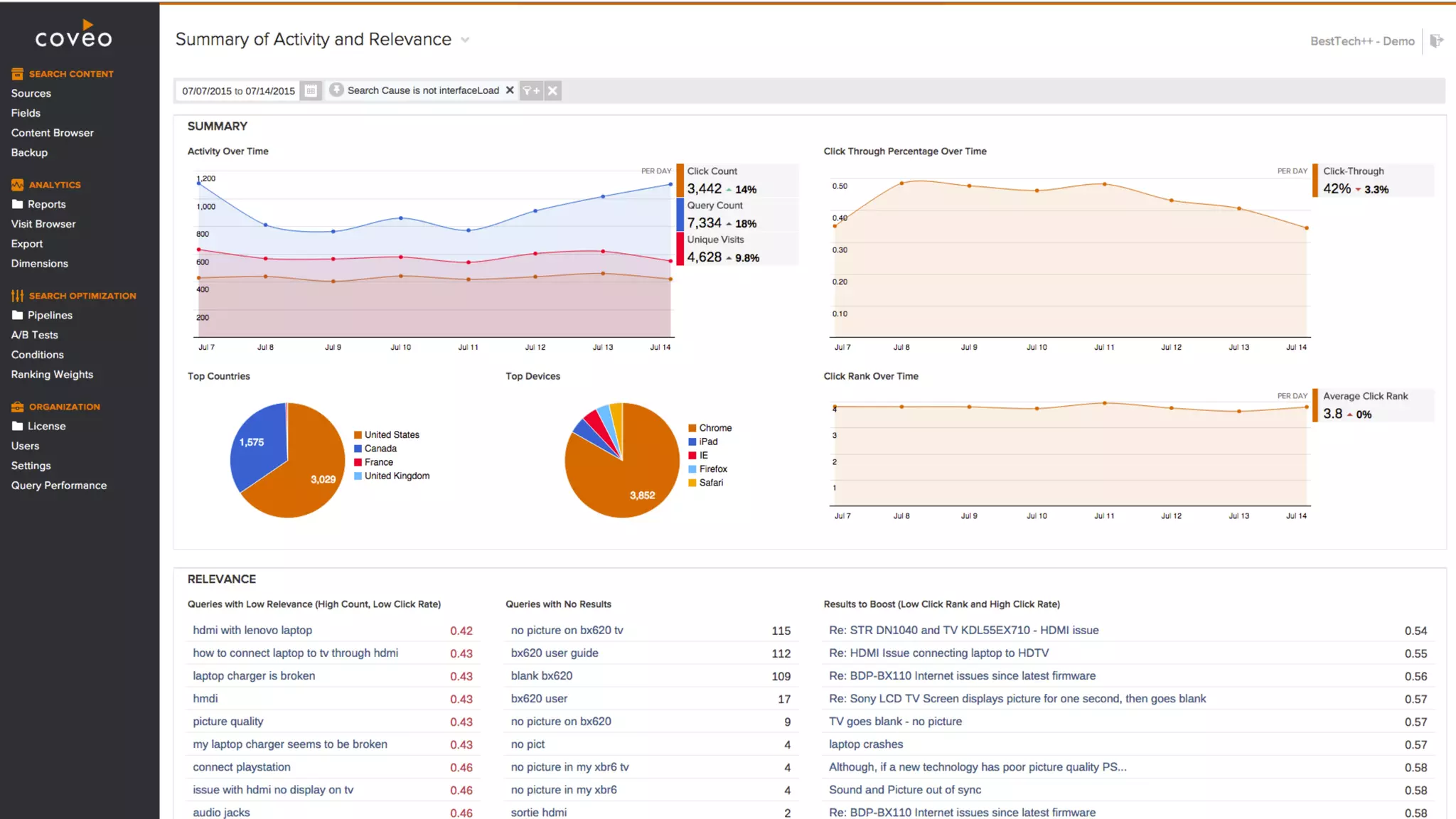Expand the Summary of Activity and Relevance dropdown

(x=465, y=40)
